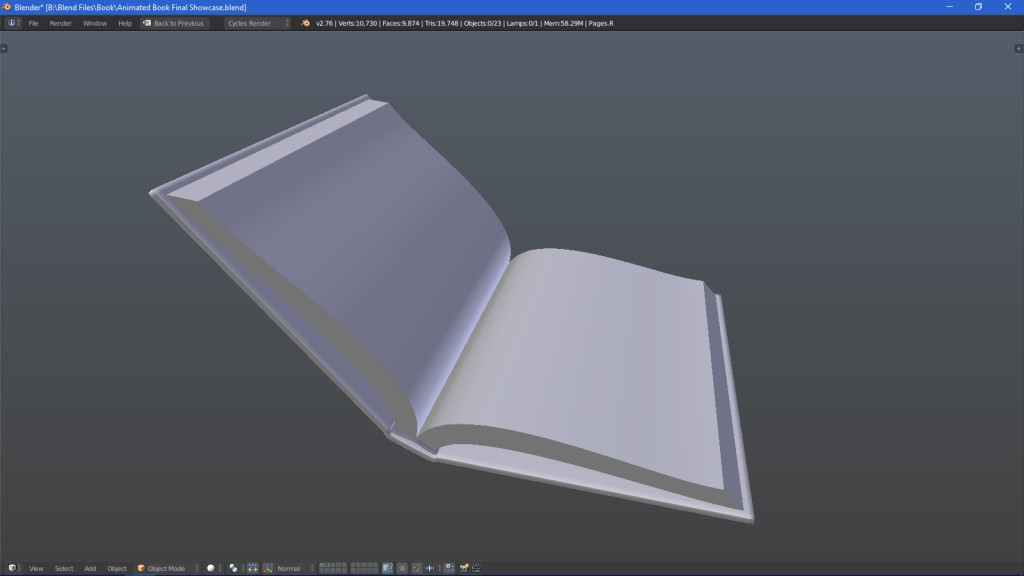
Task: Render a viewport image via the camera icon
Action: pos(463,568)
